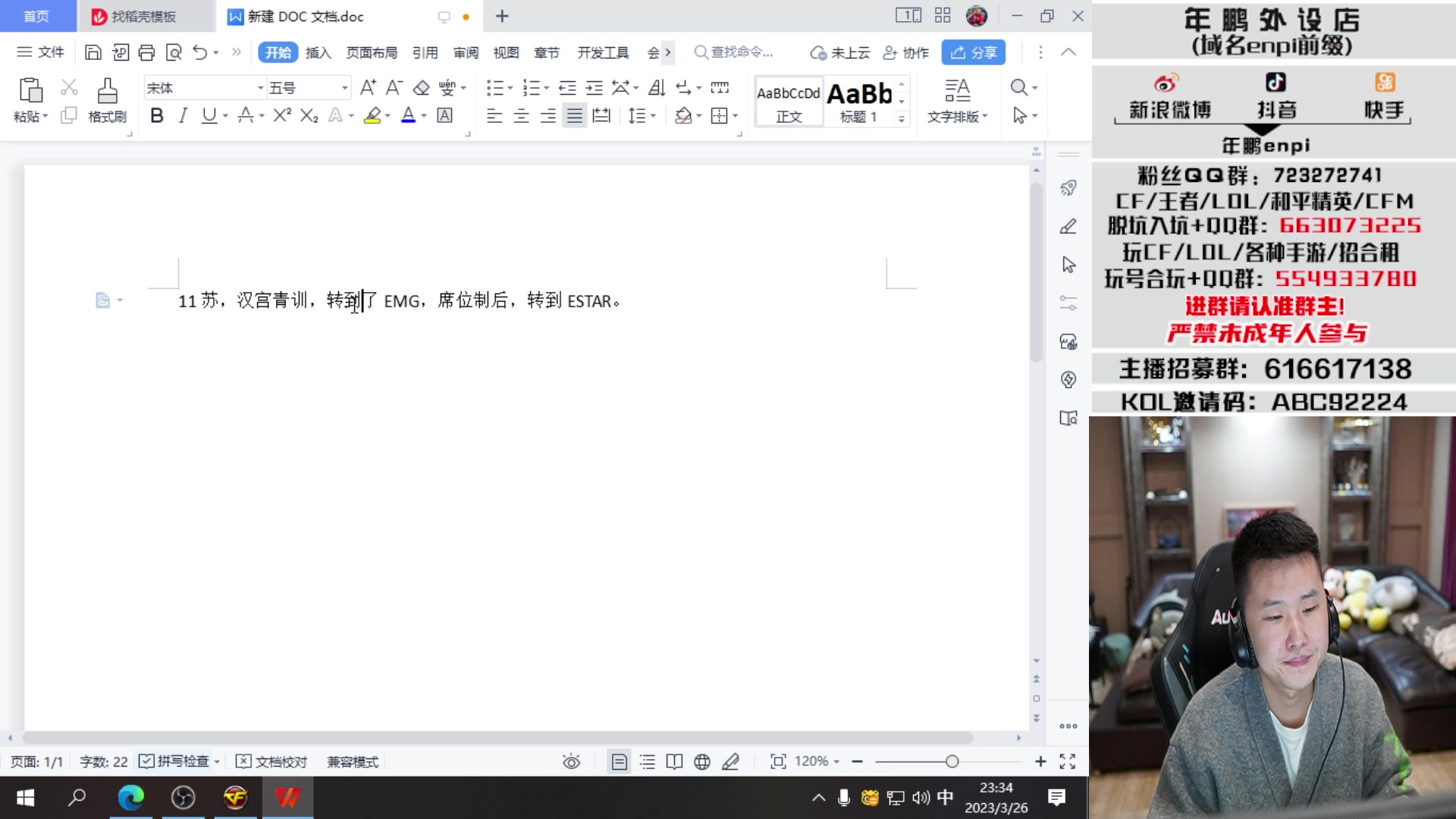This screenshot has height=819, width=1456.
Task: Open the zoom percentage dropdown
Action: pyautogui.click(x=836, y=761)
